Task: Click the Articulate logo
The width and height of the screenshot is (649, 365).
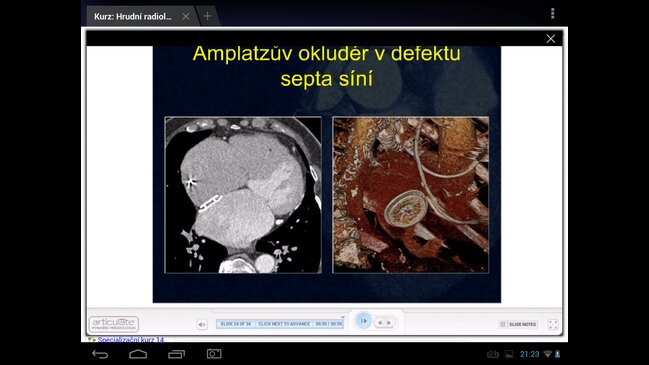Action: pos(114,324)
